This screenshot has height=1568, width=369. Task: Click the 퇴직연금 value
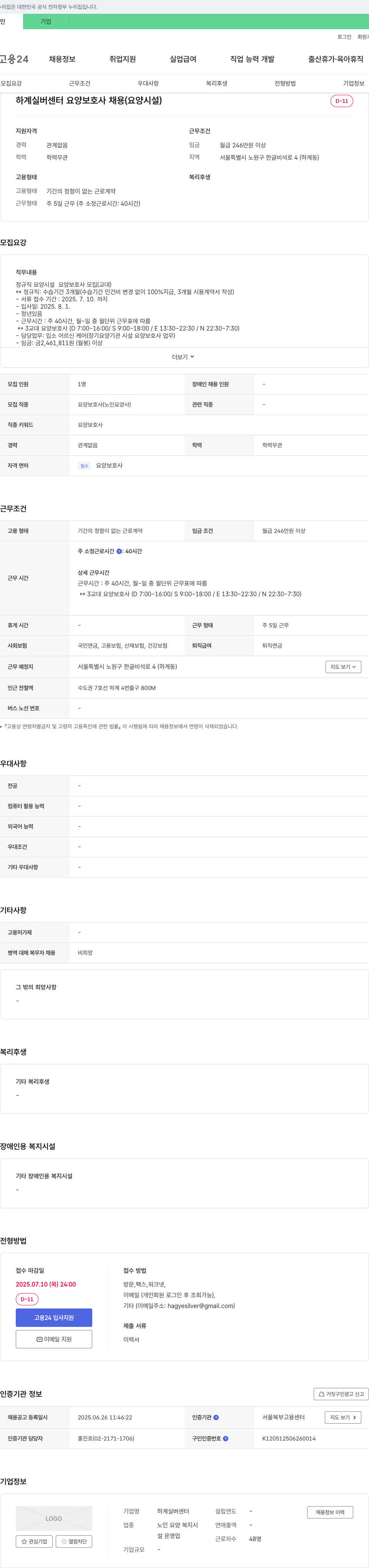[x=272, y=646]
